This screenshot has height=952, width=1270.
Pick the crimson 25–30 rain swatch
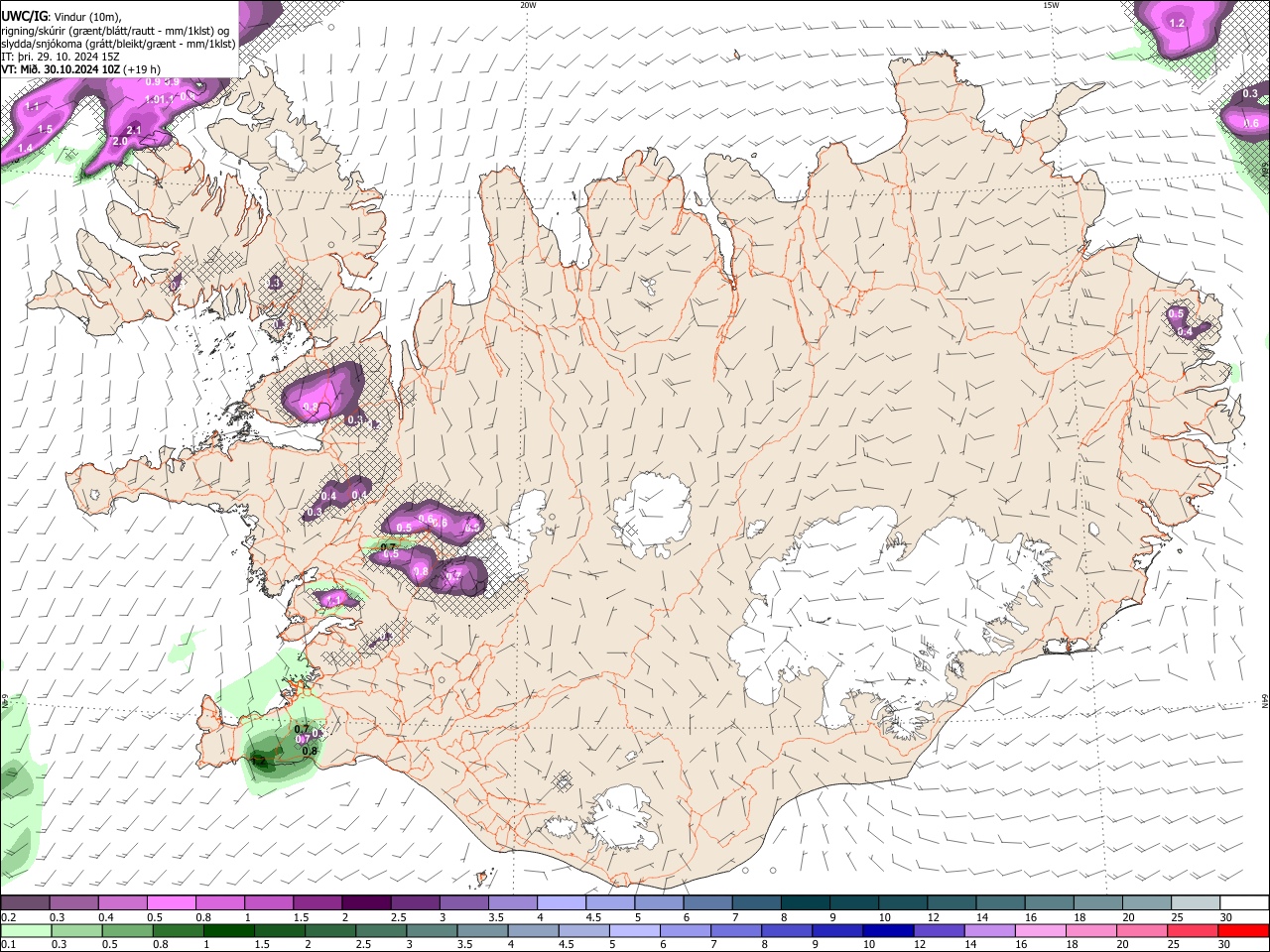1195,930
